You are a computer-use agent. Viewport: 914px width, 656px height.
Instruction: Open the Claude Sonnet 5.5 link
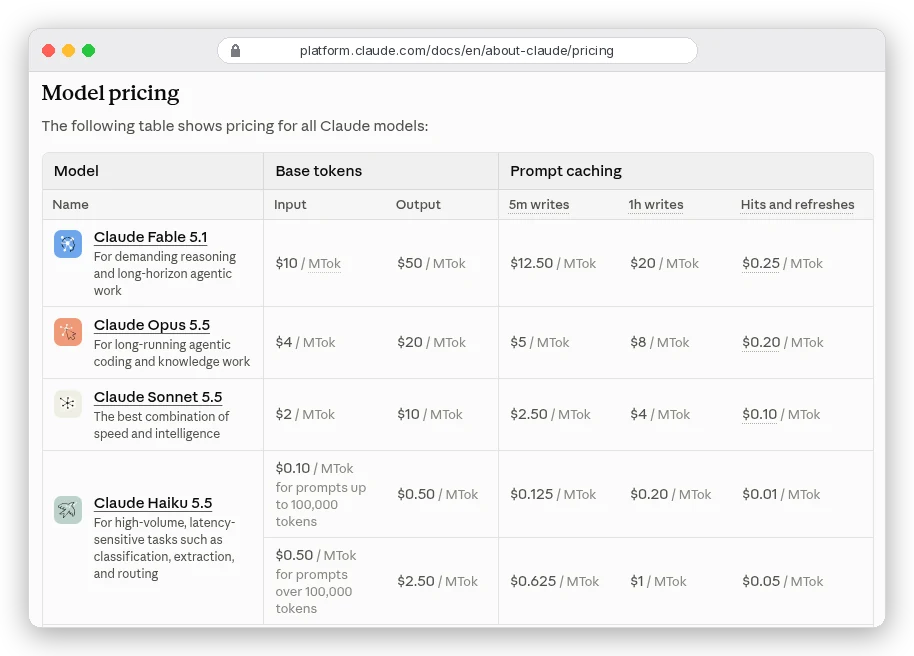158,397
